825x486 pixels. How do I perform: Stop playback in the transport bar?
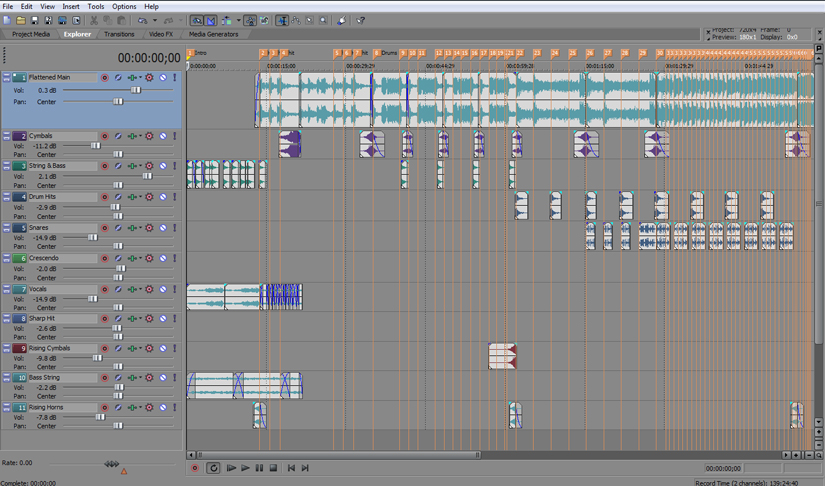pos(273,468)
